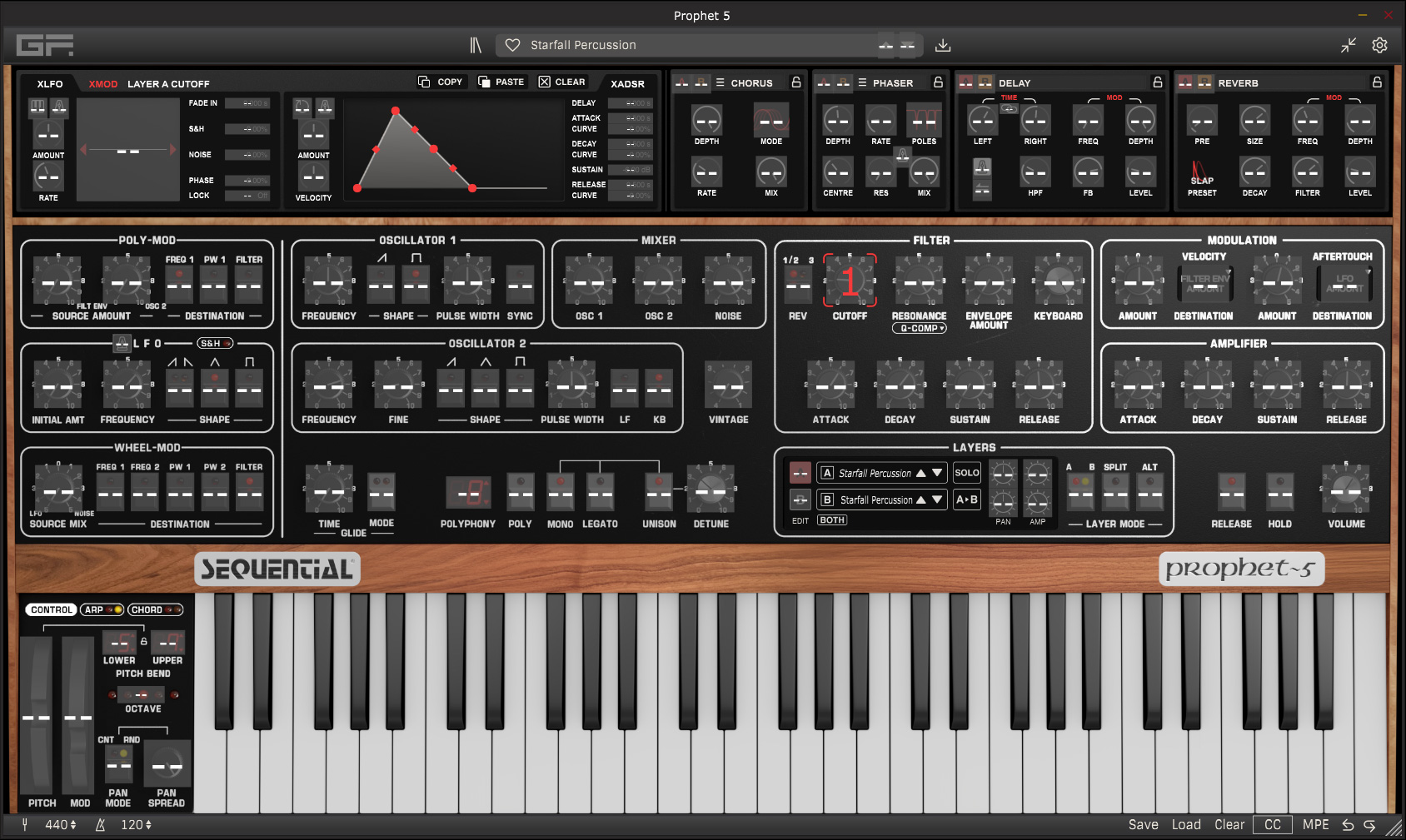Toggle the Oscillator 2 LF switch
Image resolution: width=1406 pixels, height=840 pixels.
(625, 389)
